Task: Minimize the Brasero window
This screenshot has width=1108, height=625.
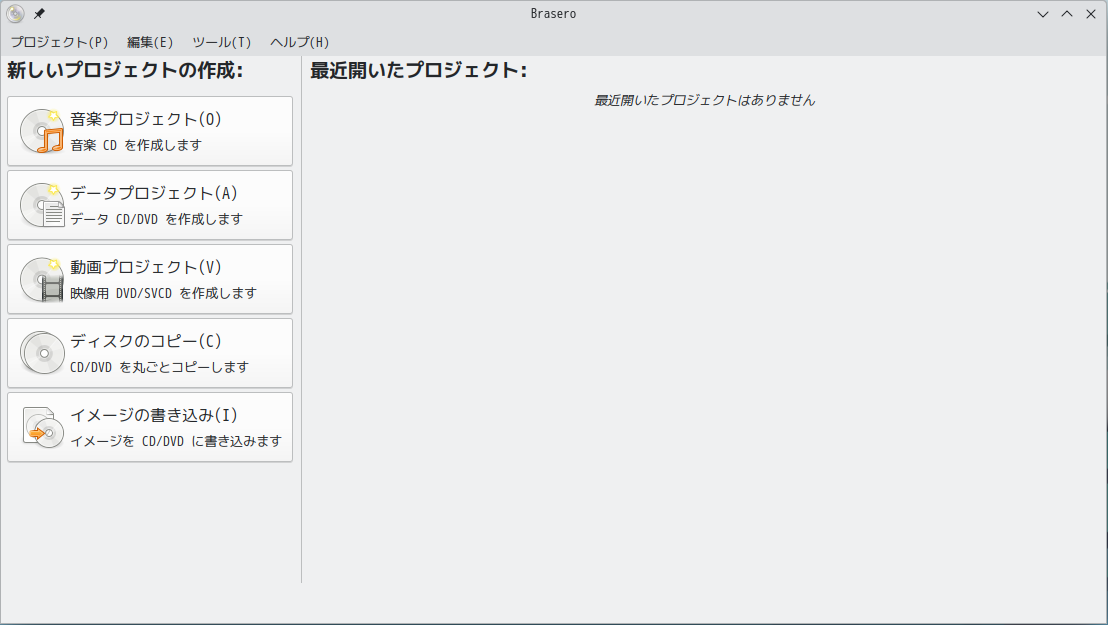Action: point(1043,14)
